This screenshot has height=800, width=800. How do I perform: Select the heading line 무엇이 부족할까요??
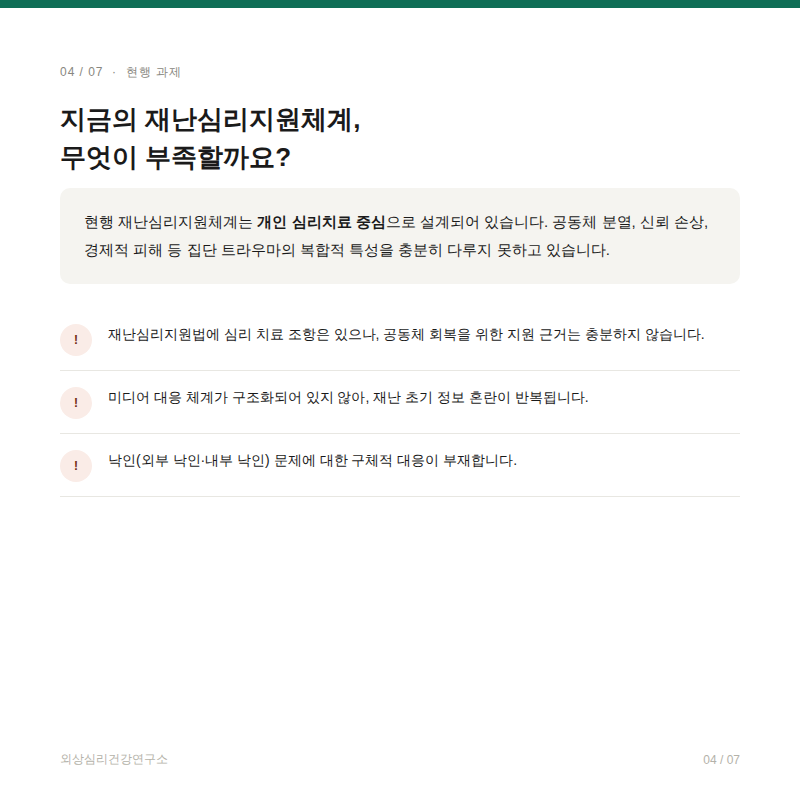[176, 158]
